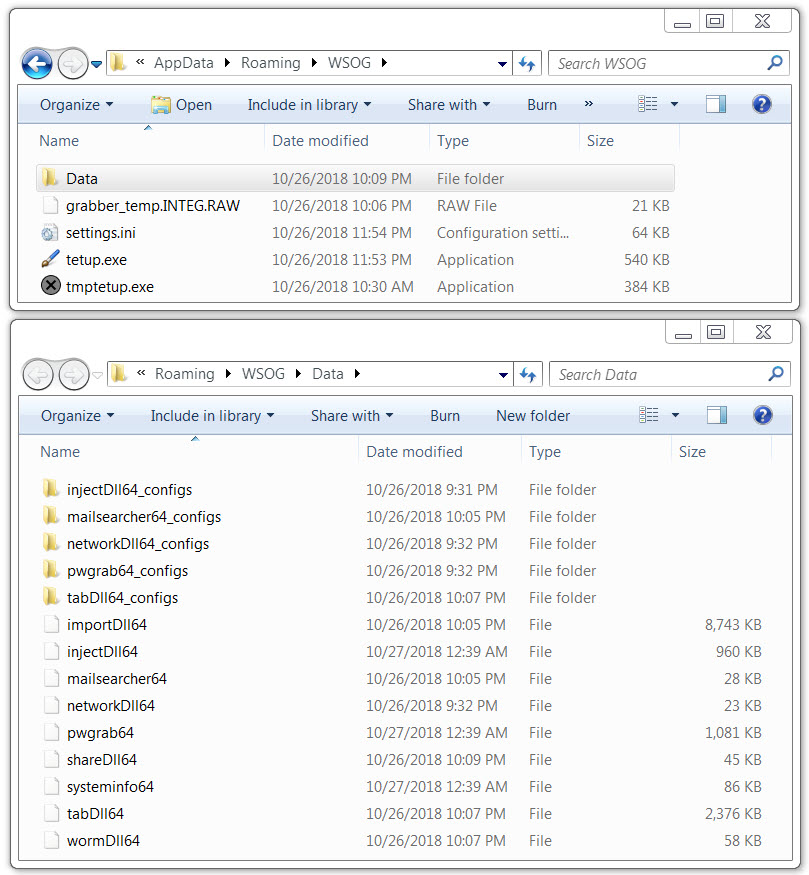Click the Search WSOG field
Viewport: 809px width, 875px height.
point(669,64)
